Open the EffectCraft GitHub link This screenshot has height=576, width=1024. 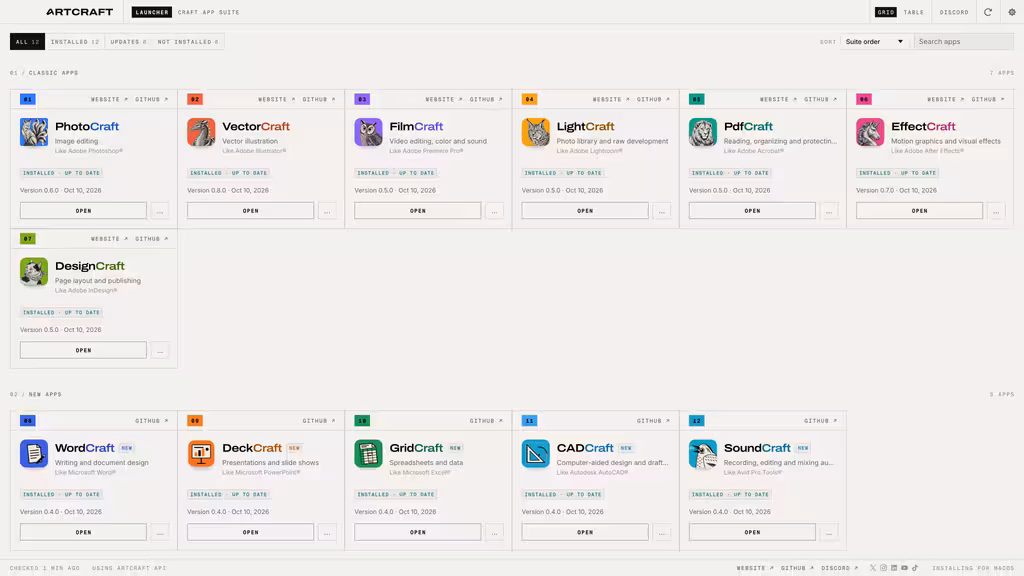[988, 99]
